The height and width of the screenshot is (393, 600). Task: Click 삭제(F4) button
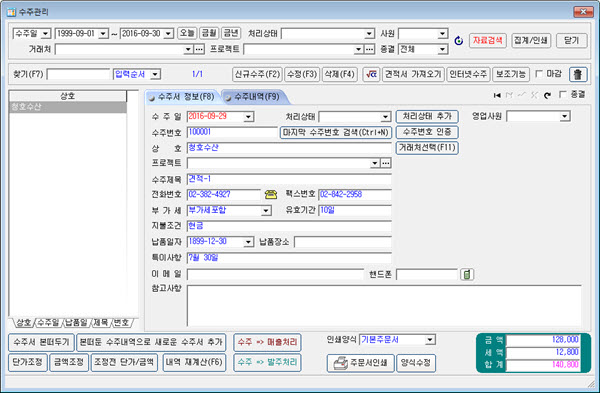[340, 74]
